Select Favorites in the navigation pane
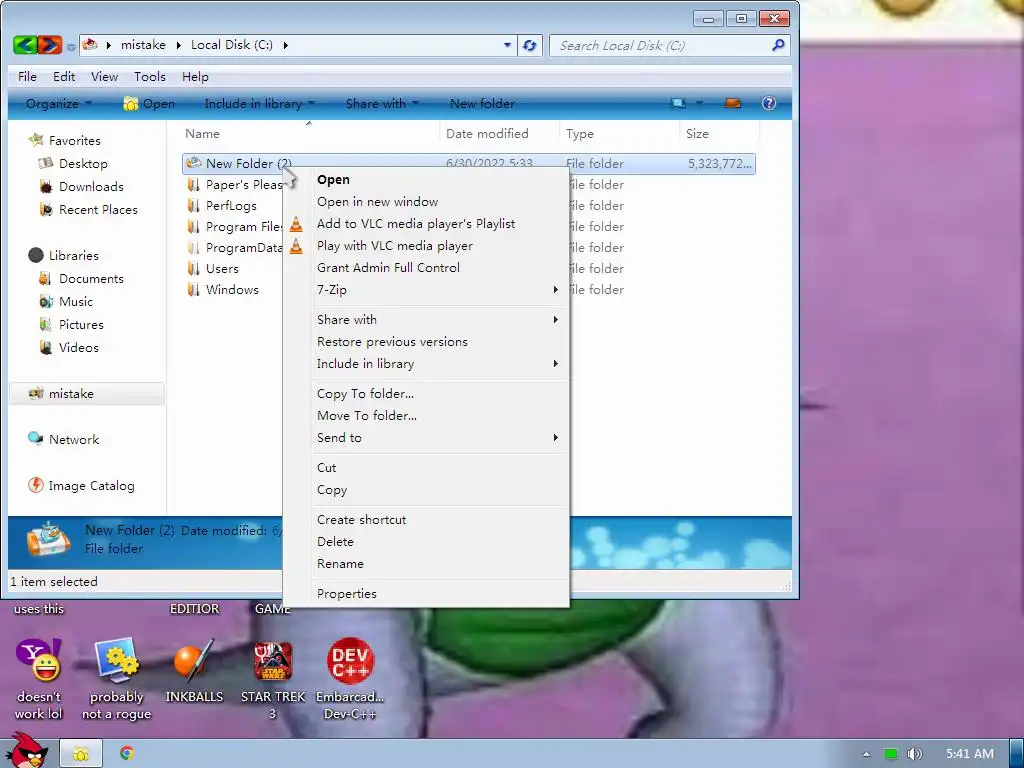 (74, 140)
